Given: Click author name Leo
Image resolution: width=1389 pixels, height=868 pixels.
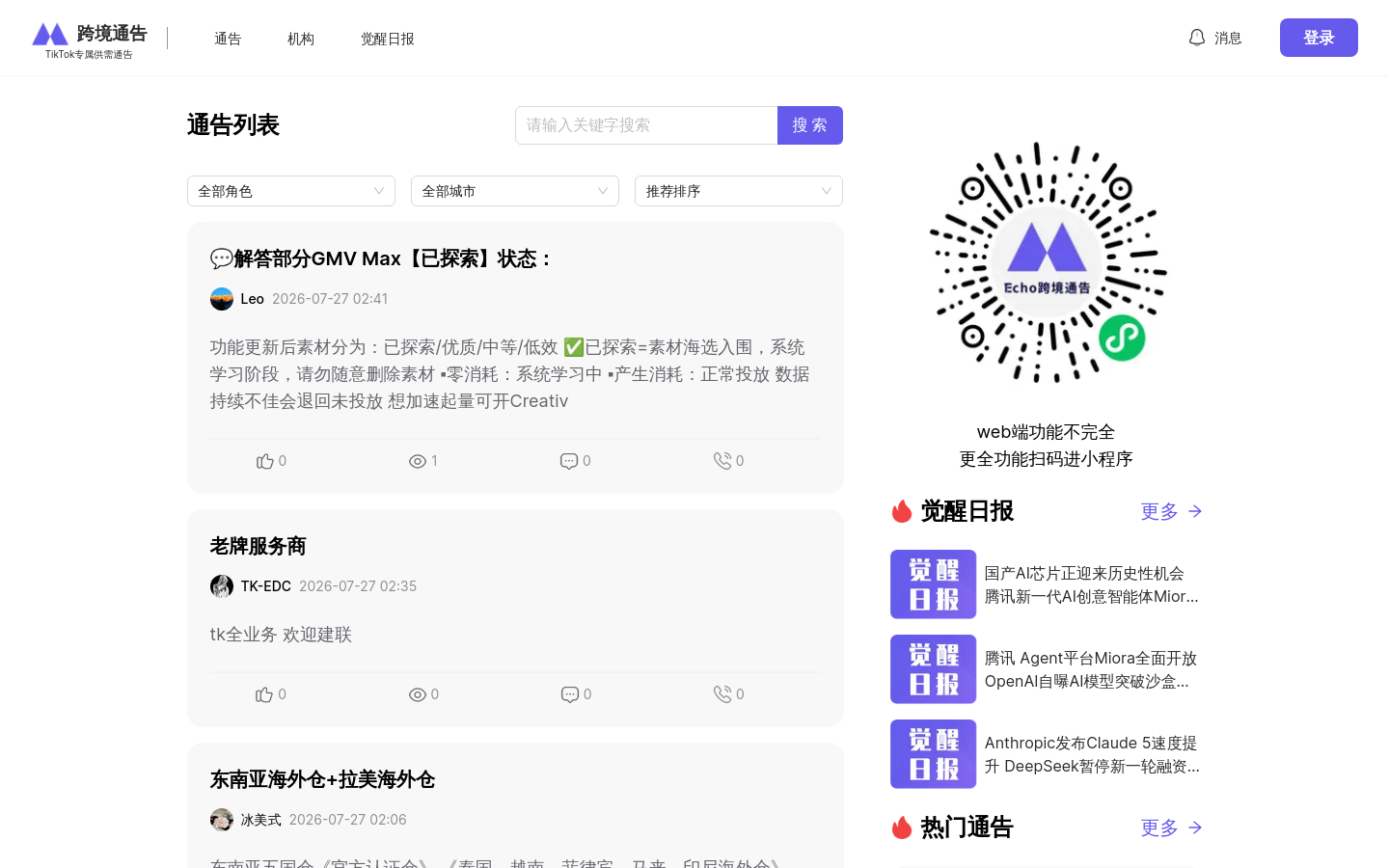Looking at the screenshot, I should pyautogui.click(x=253, y=299).
